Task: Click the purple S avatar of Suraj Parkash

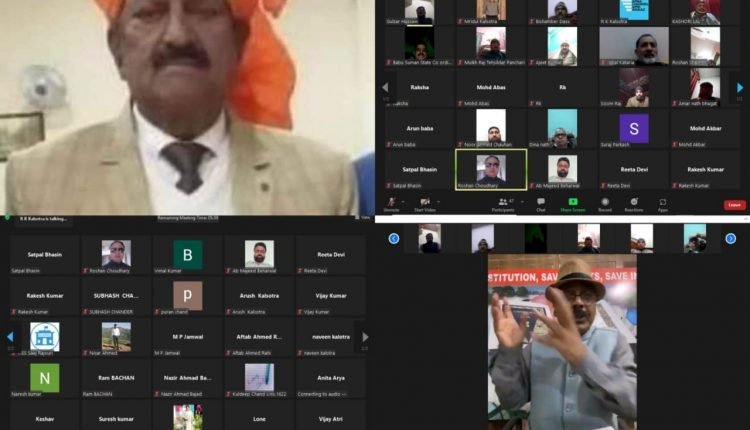Action: tap(634, 128)
